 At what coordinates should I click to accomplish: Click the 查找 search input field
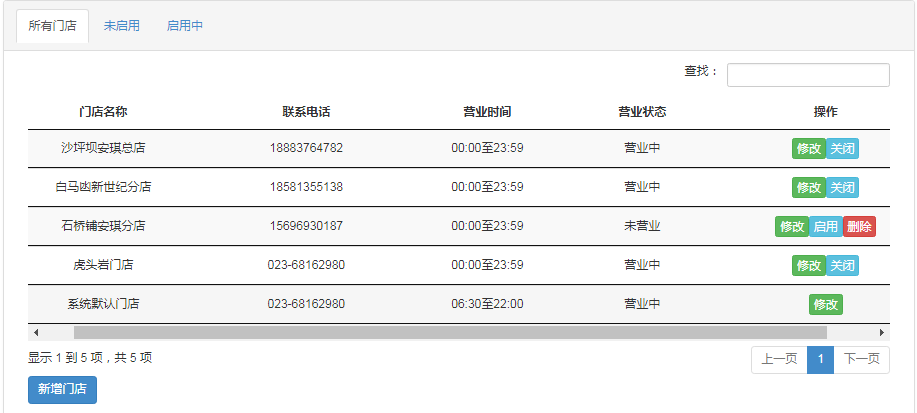(x=808, y=75)
